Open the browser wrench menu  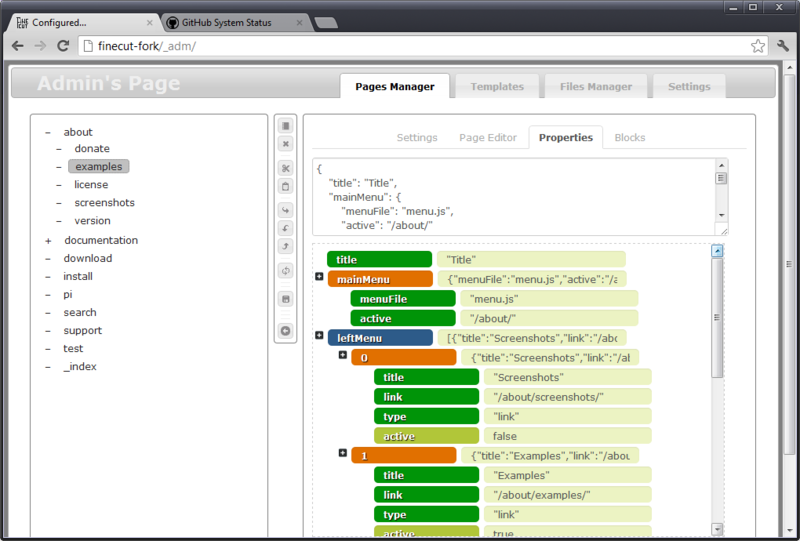(783, 46)
